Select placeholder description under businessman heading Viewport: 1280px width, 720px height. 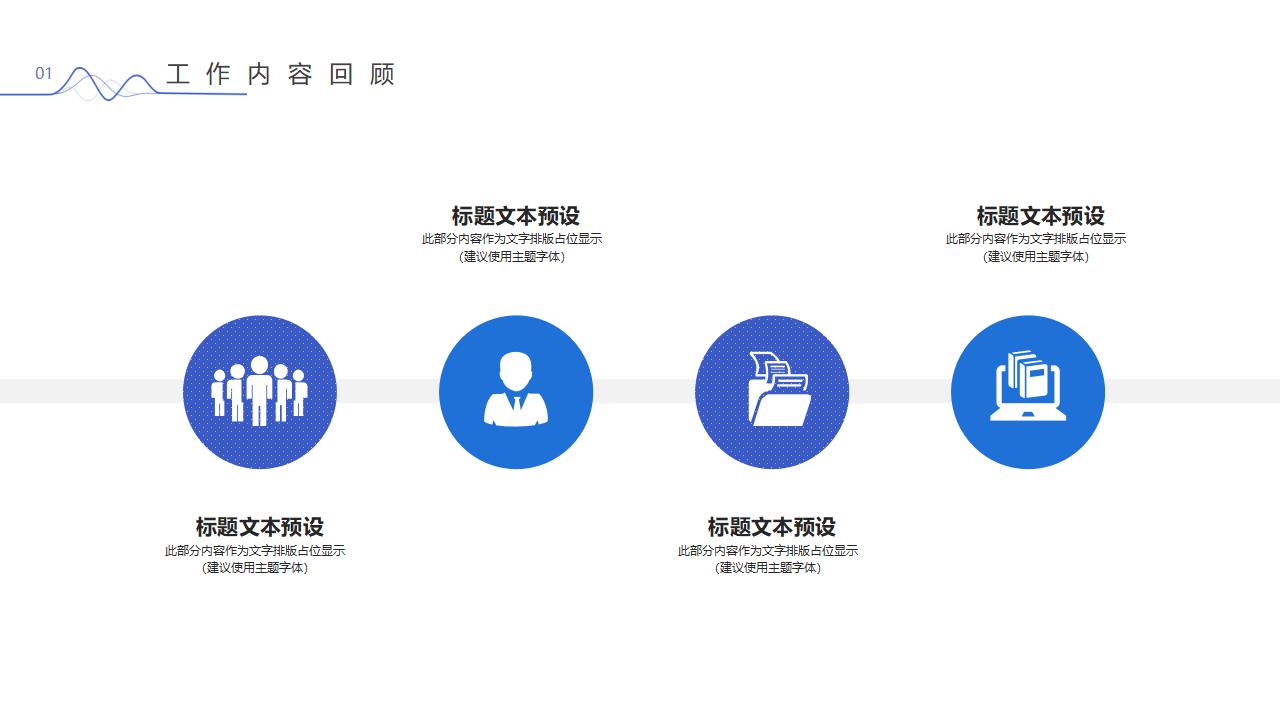click(x=512, y=248)
